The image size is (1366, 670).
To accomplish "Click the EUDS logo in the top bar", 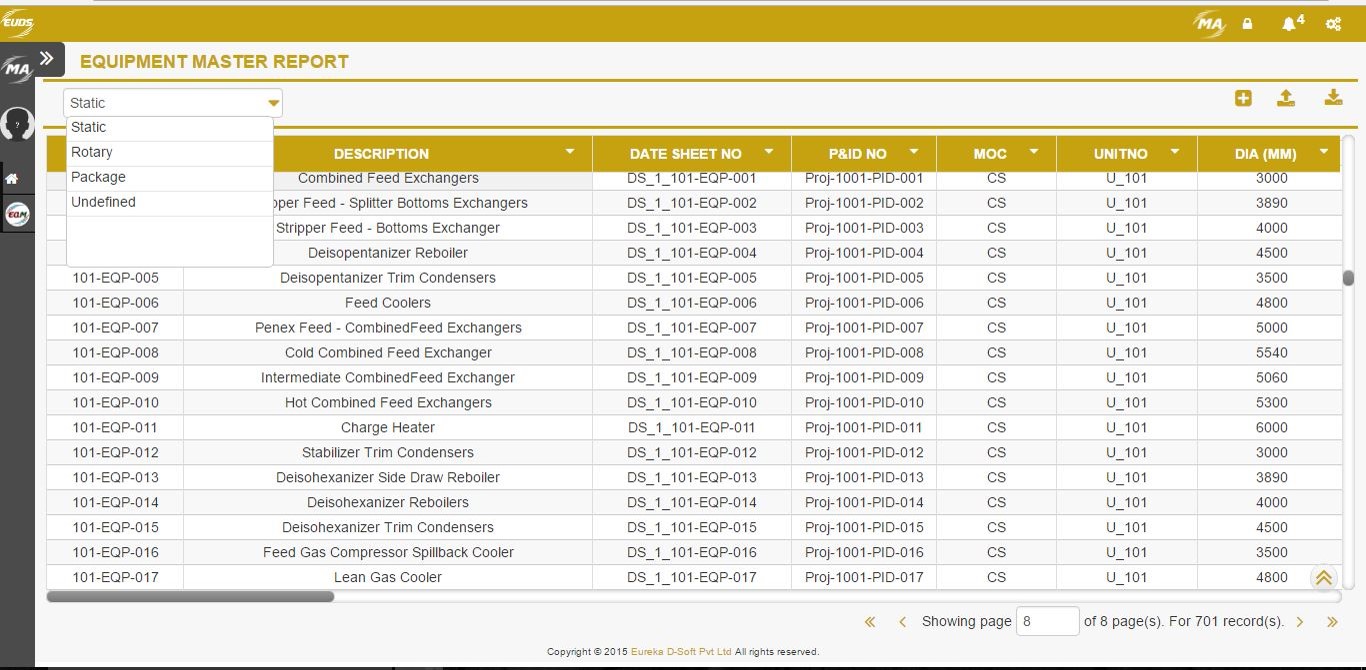I will [17, 23].
